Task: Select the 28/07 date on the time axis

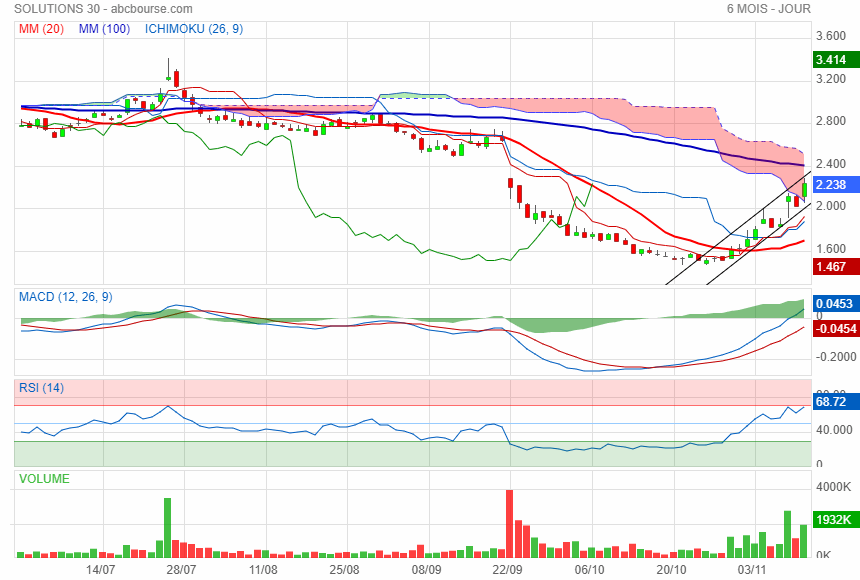Action: [182, 570]
